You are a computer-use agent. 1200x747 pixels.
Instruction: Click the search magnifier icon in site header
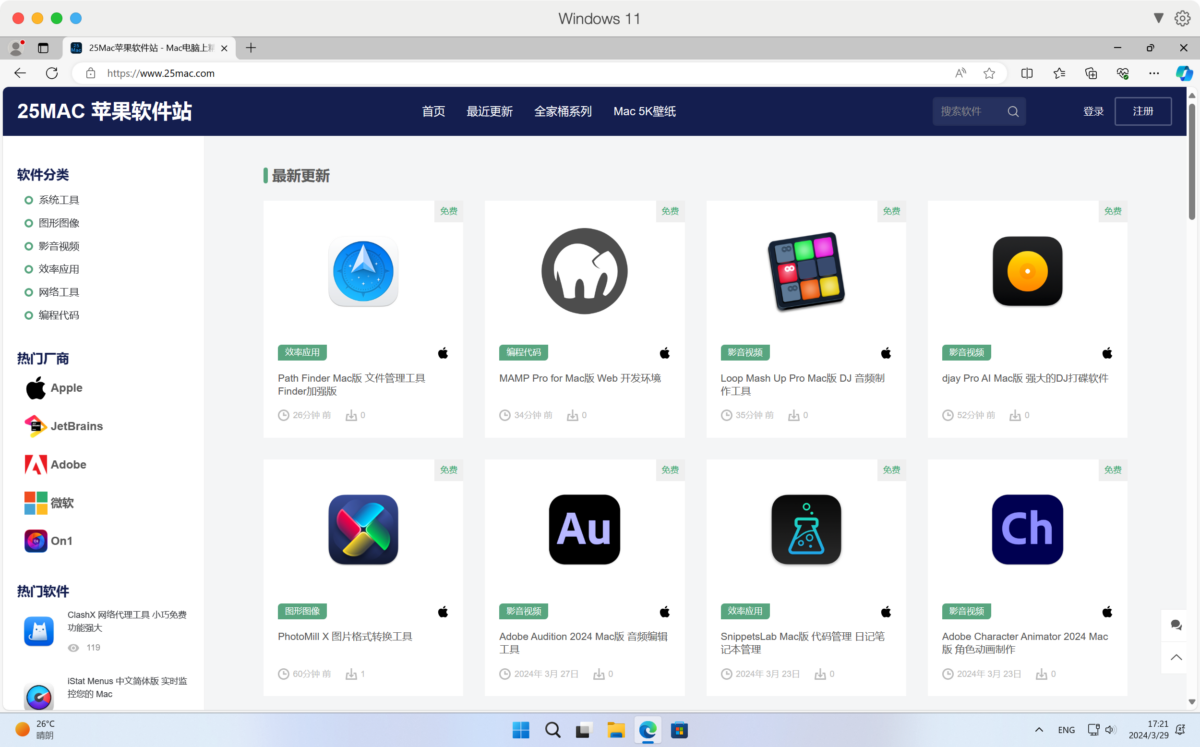click(1013, 112)
